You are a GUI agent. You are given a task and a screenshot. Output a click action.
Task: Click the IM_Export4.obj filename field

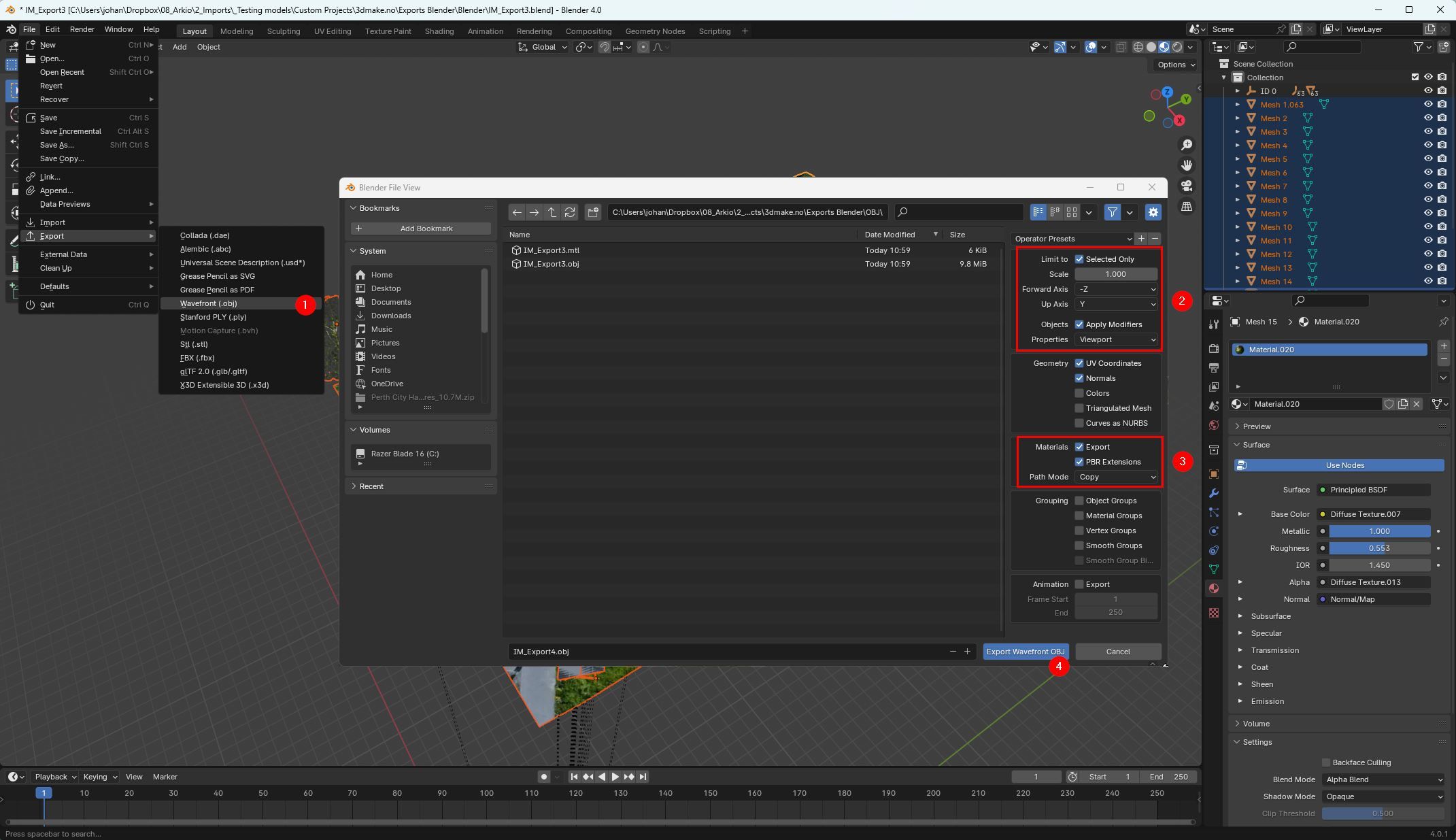pyautogui.click(x=741, y=652)
